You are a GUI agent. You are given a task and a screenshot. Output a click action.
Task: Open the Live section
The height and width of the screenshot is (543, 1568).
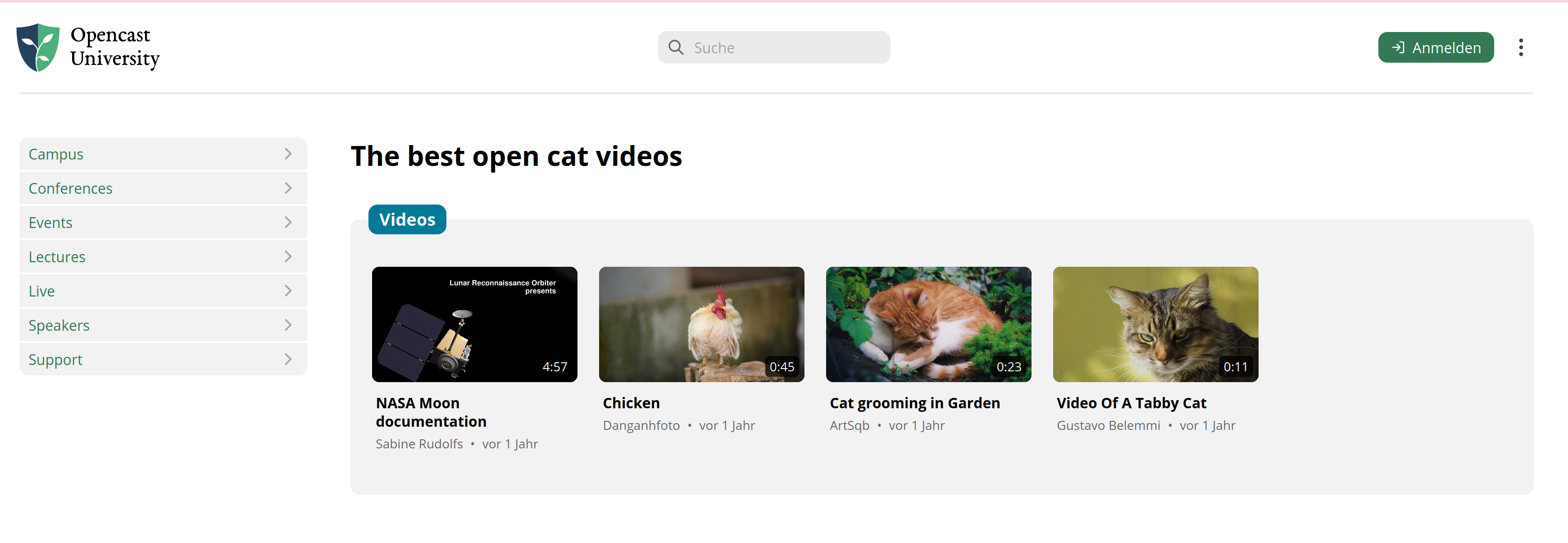(41, 290)
